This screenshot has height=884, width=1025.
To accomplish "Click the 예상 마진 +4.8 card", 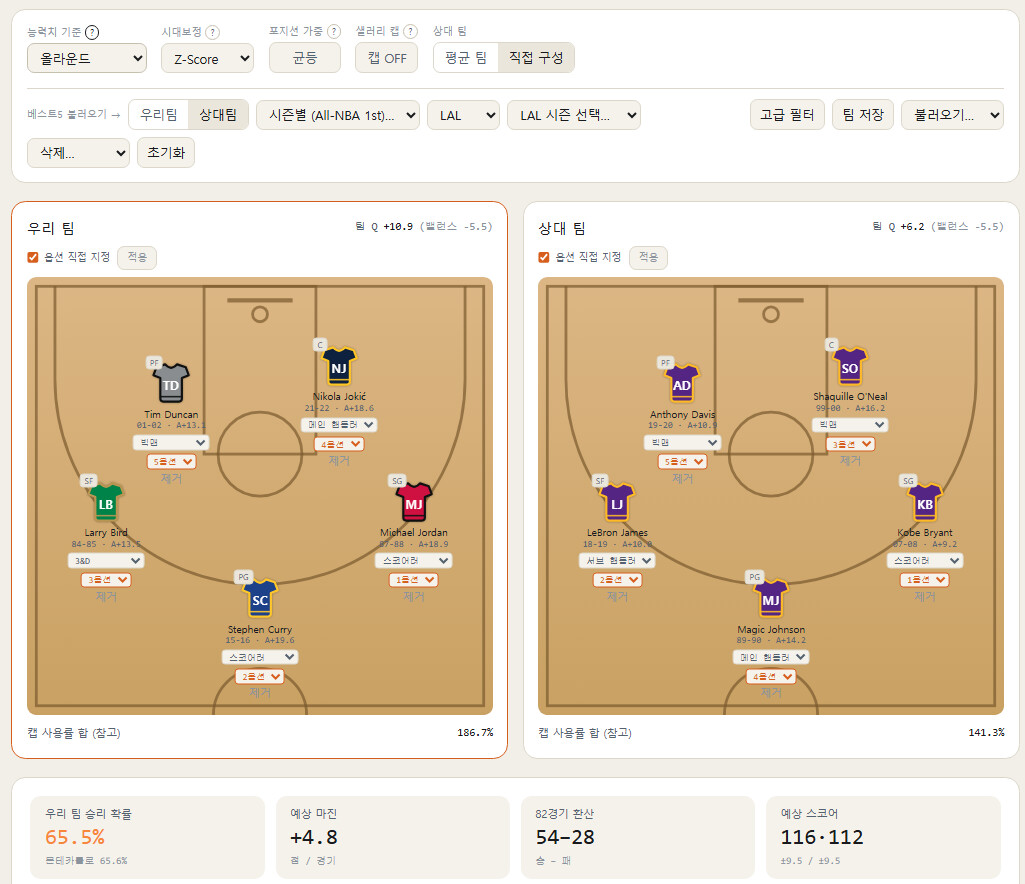I will pos(393,837).
